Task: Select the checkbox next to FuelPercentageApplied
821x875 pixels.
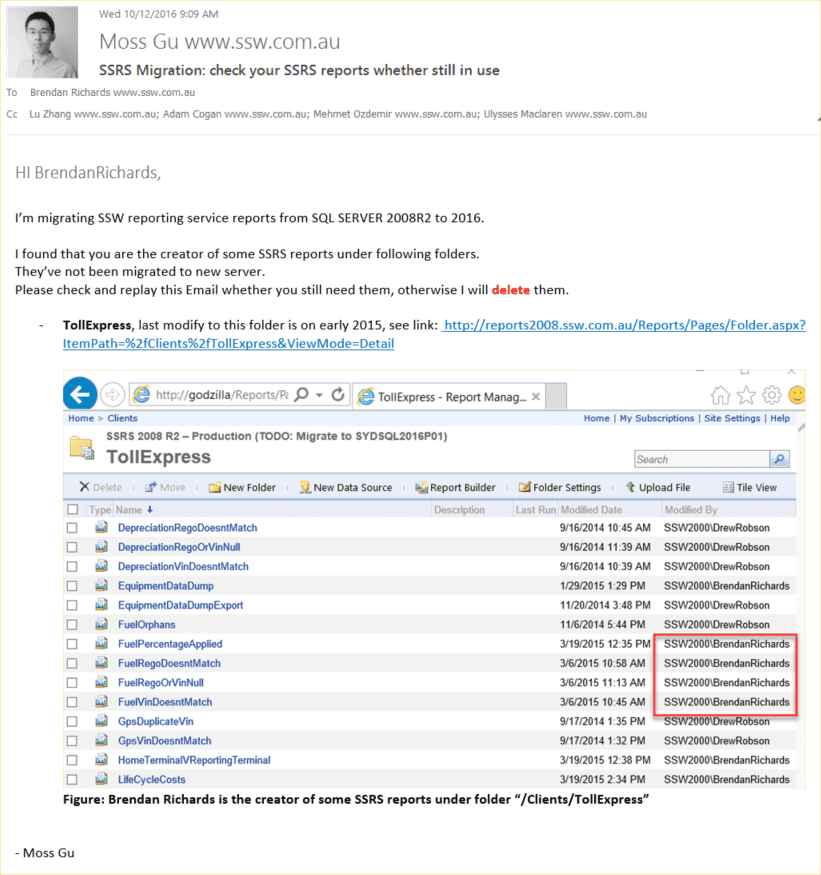Action: 72,644
